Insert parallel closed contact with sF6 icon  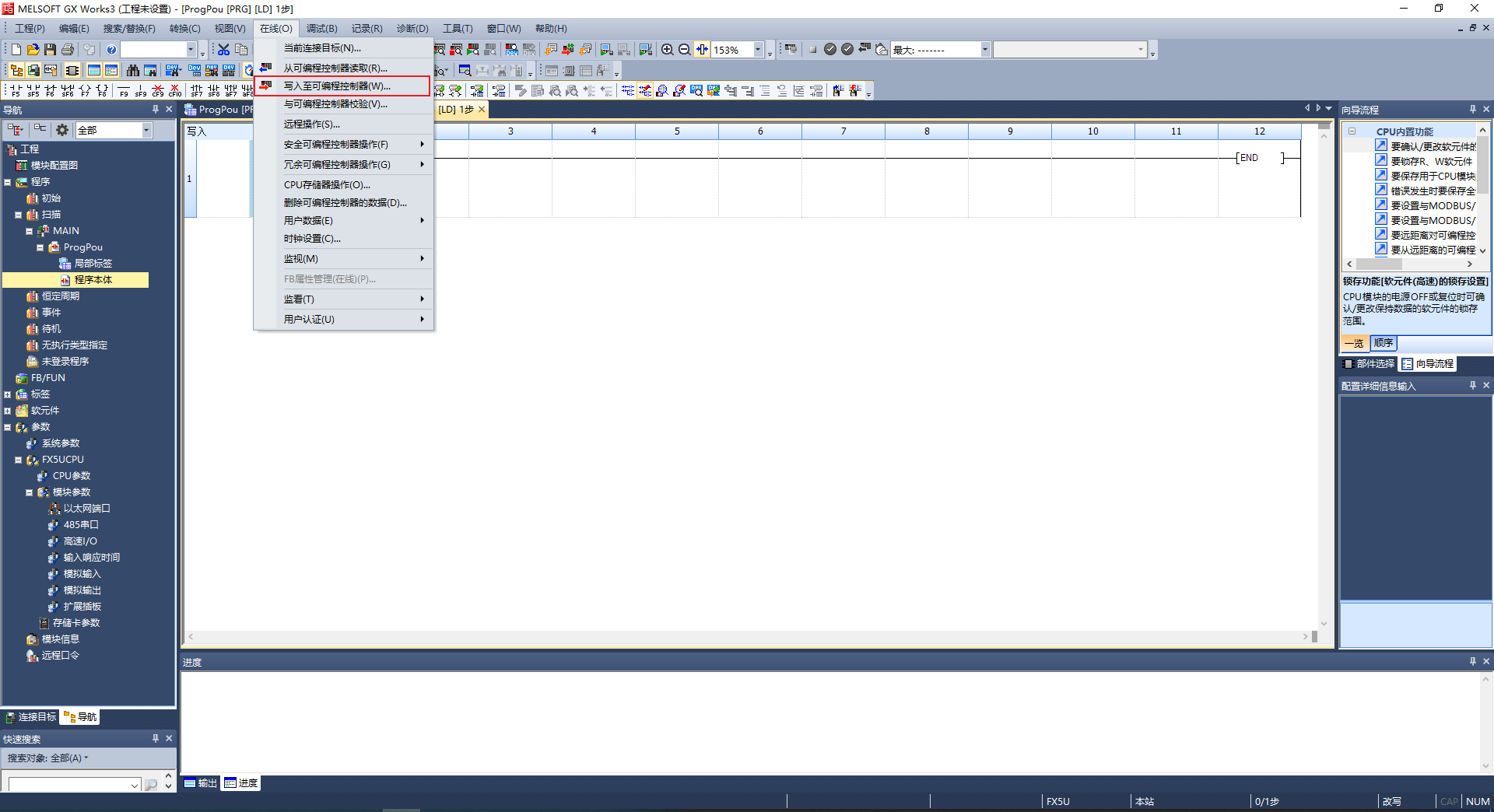68,91
